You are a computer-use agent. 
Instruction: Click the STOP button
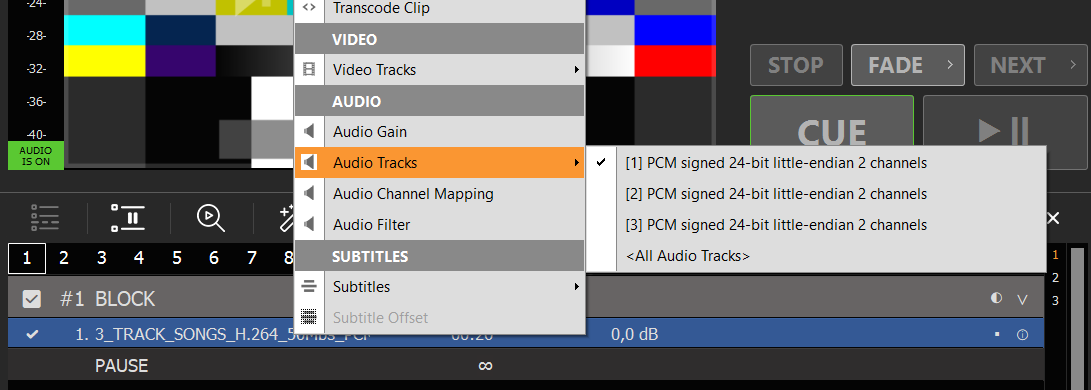coord(796,65)
